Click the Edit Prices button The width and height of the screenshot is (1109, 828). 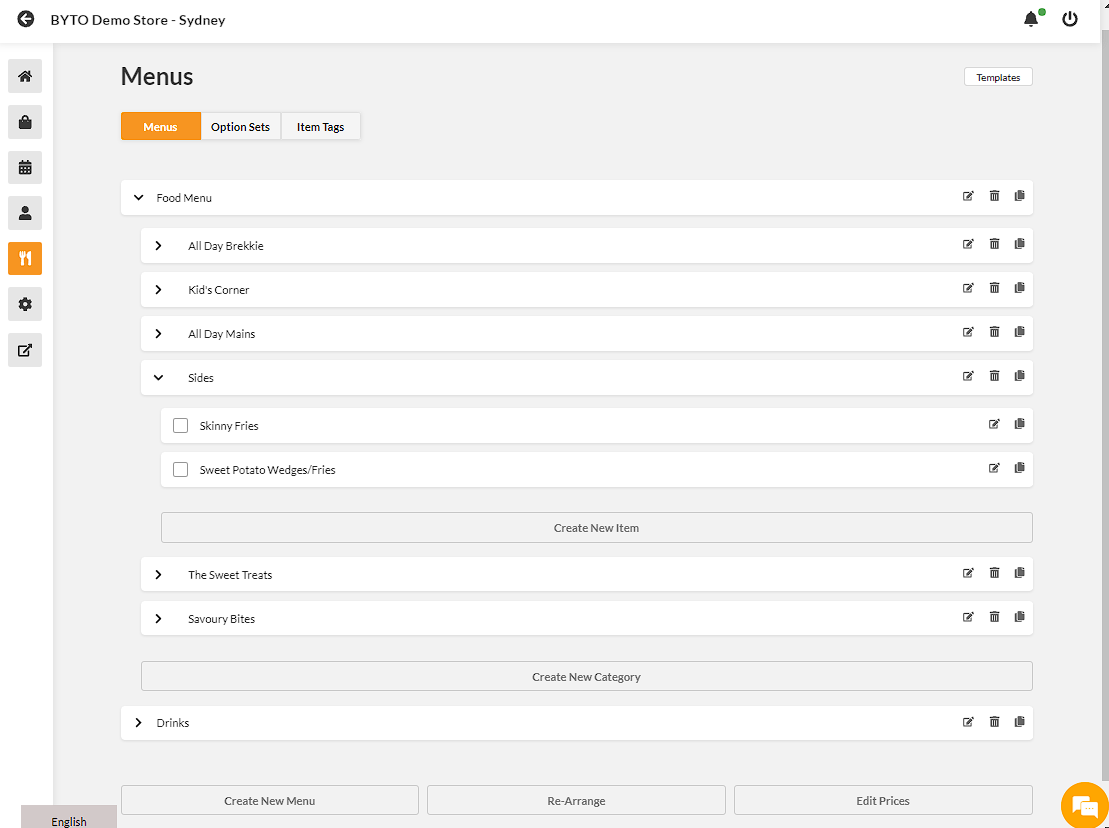pyautogui.click(x=883, y=800)
